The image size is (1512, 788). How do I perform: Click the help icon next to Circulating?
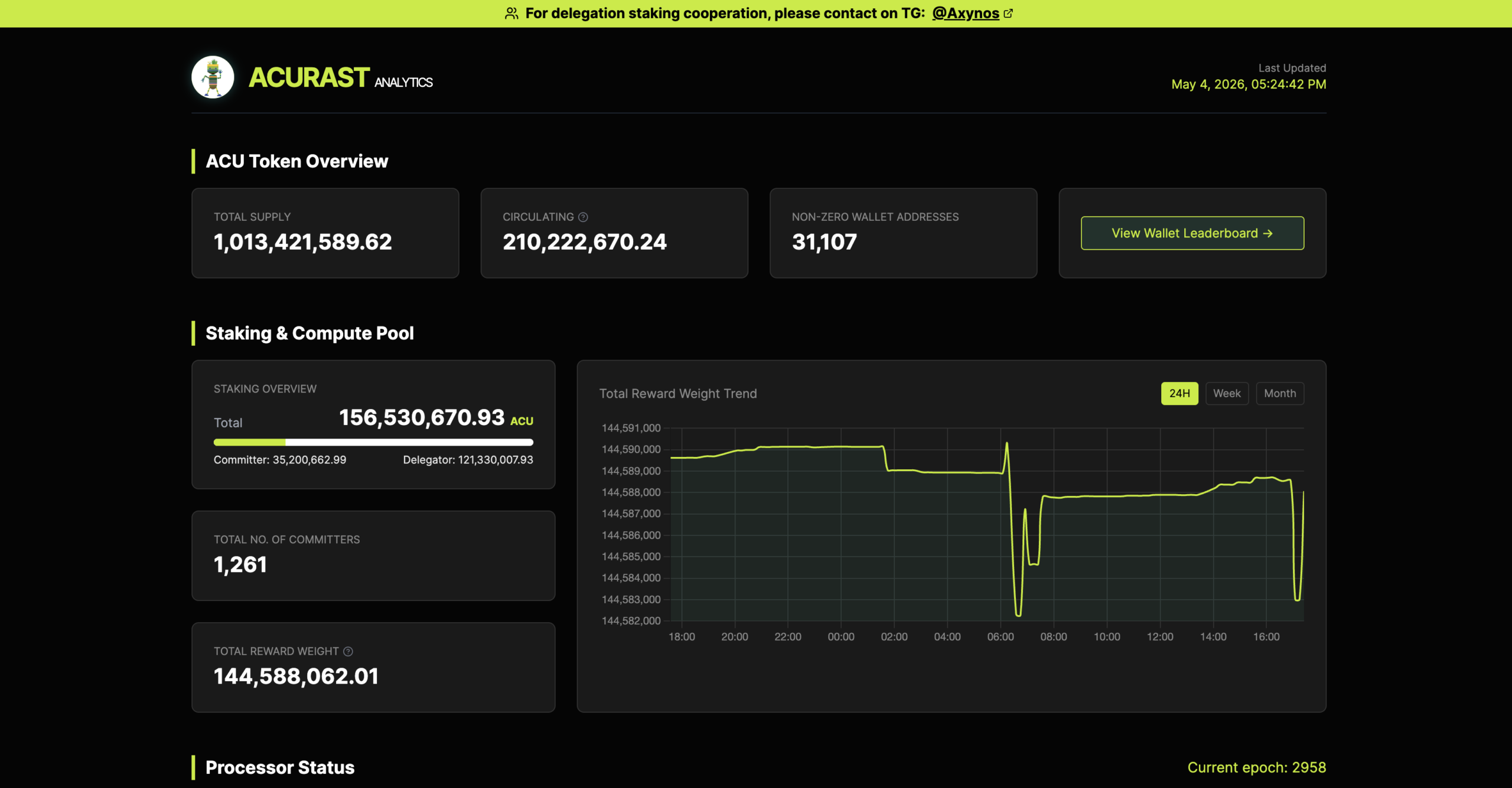[583, 217]
